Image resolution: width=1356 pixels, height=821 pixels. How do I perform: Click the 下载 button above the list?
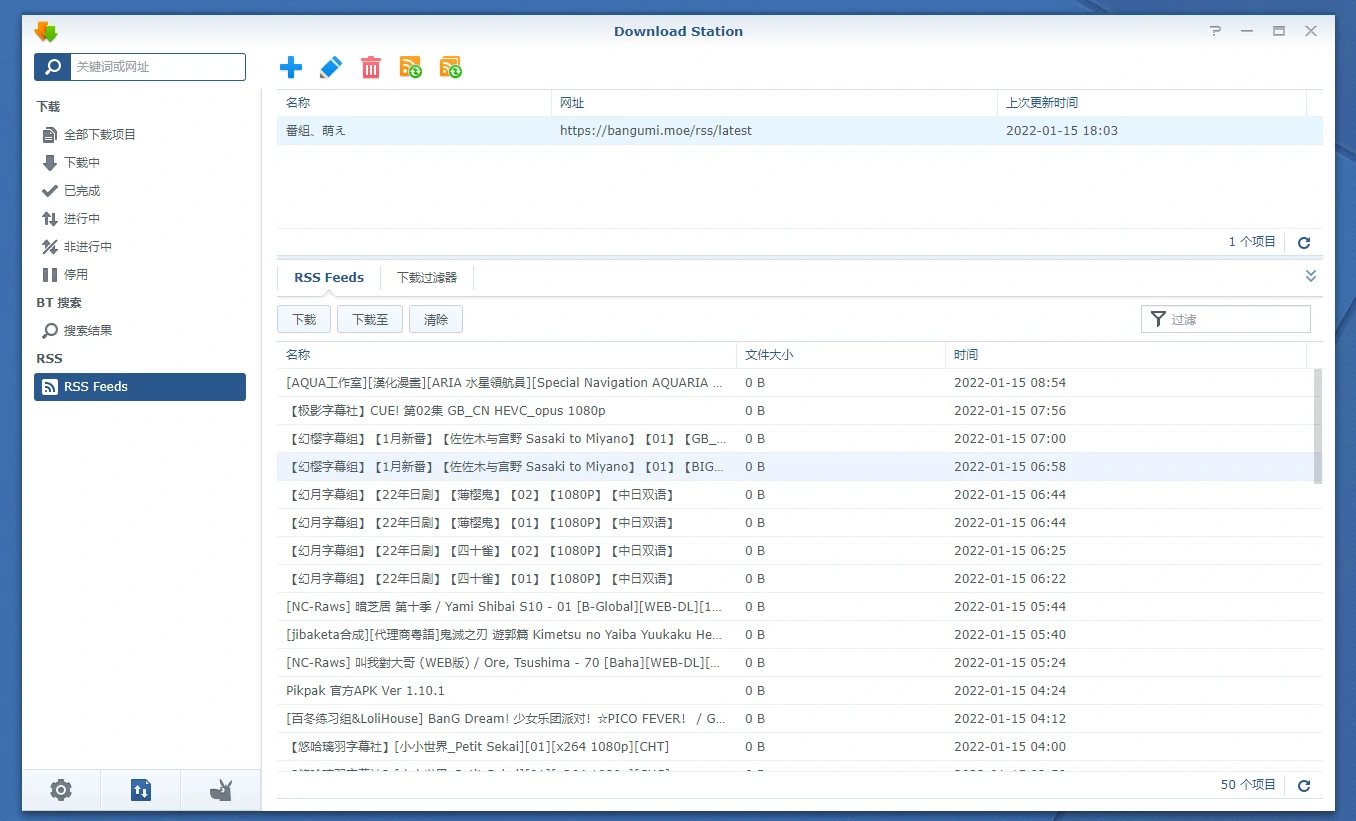click(x=304, y=319)
